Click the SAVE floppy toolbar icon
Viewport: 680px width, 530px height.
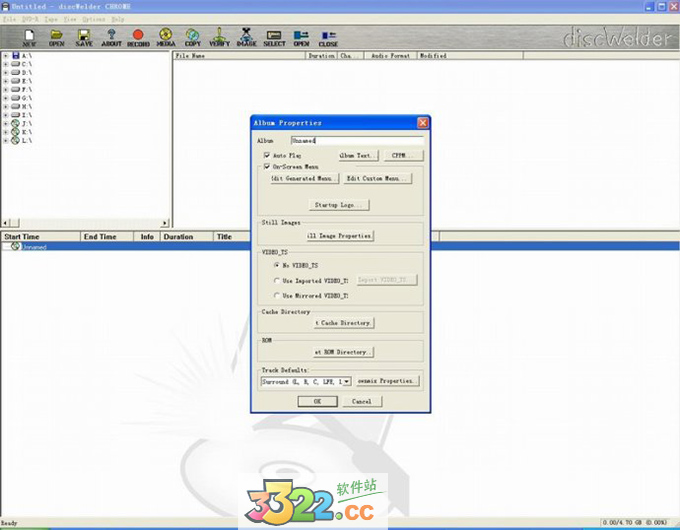coord(84,37)
